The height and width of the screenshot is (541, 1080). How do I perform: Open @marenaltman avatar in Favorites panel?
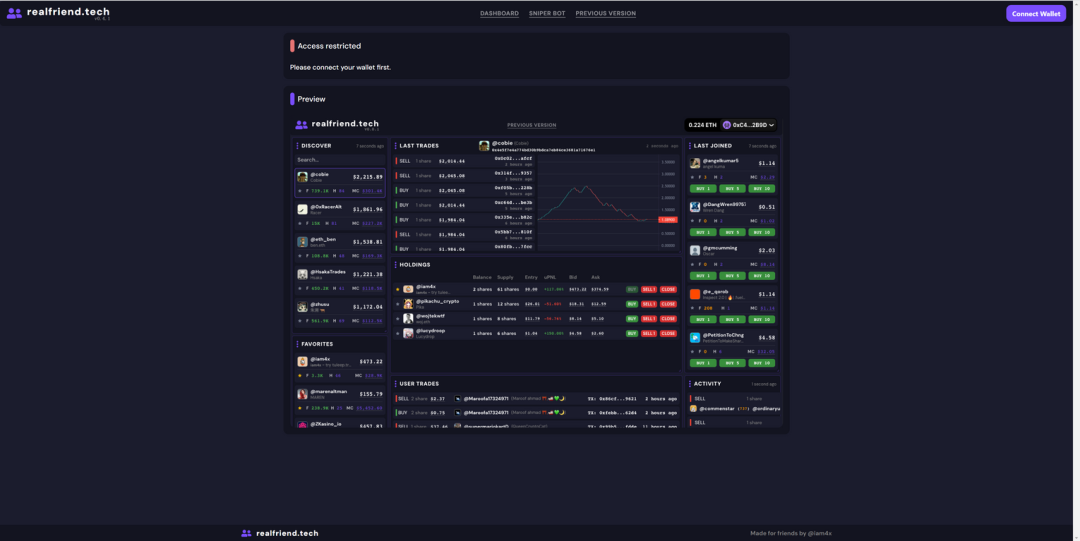click(x=302, y=394)
